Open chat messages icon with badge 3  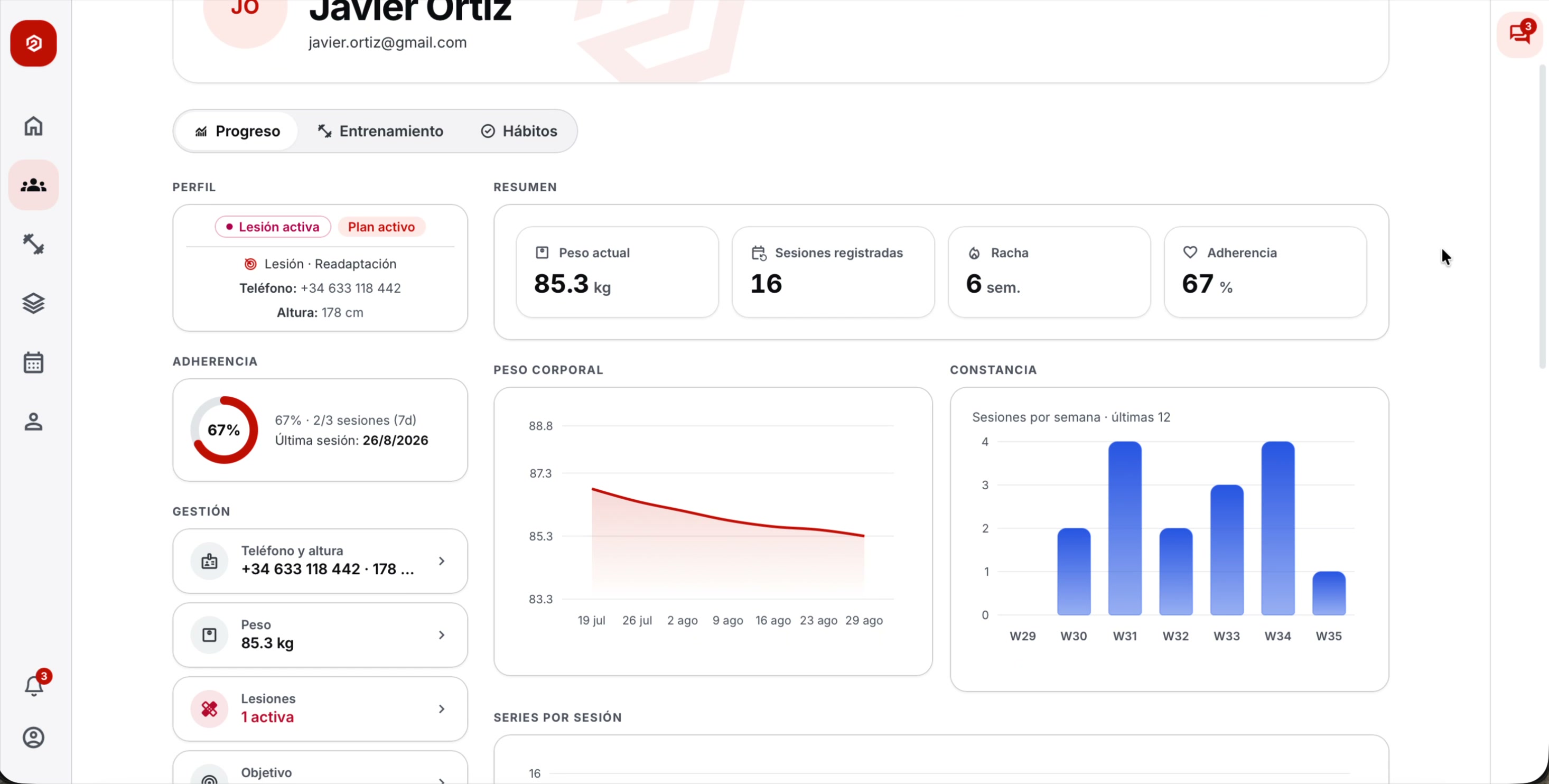[x=1520, y=34]
